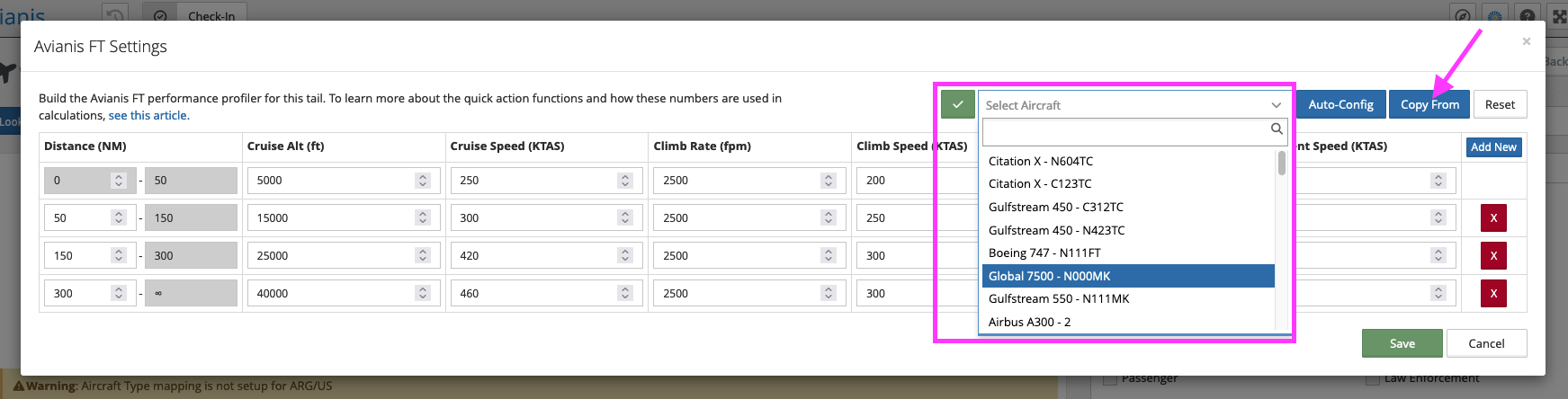Delete the 150-300 distance row
The width and height of the screenshot is (1568, 399).
tap(1493, 255)
